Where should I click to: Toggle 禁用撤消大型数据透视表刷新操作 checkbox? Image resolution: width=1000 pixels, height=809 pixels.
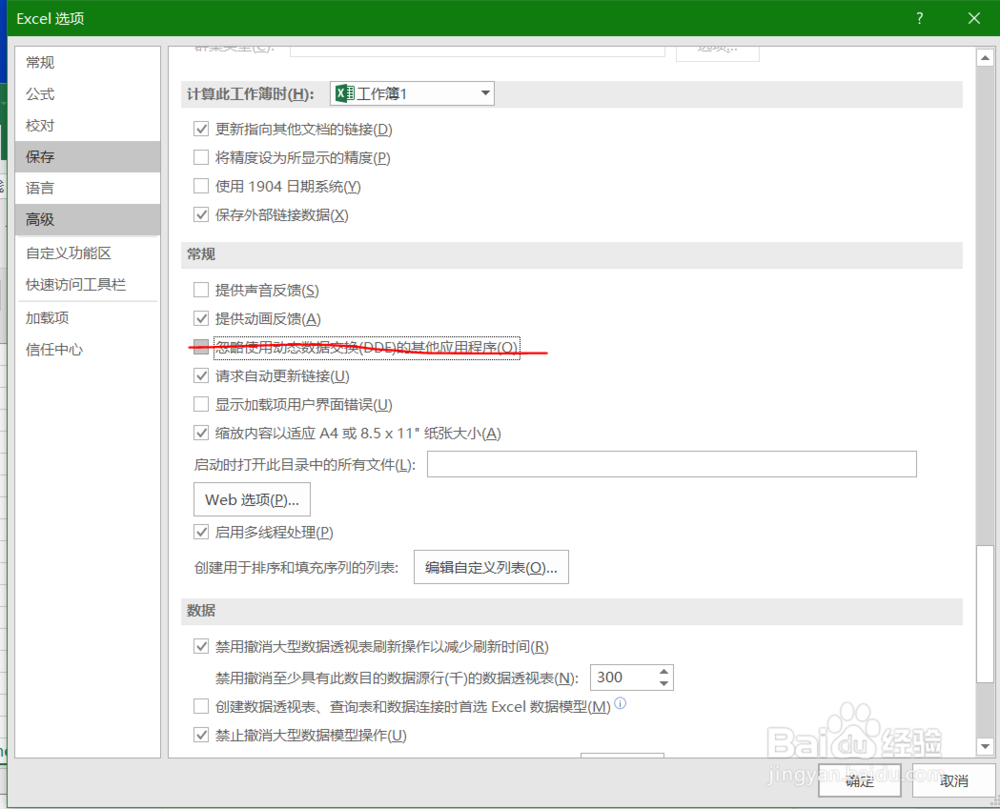(x=201, y=646)
